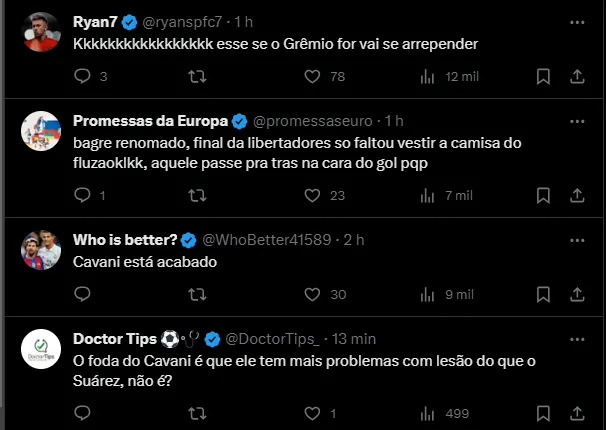
Task: Click the Doctor Tips profile avatar
Action: (x=39, y=351)
